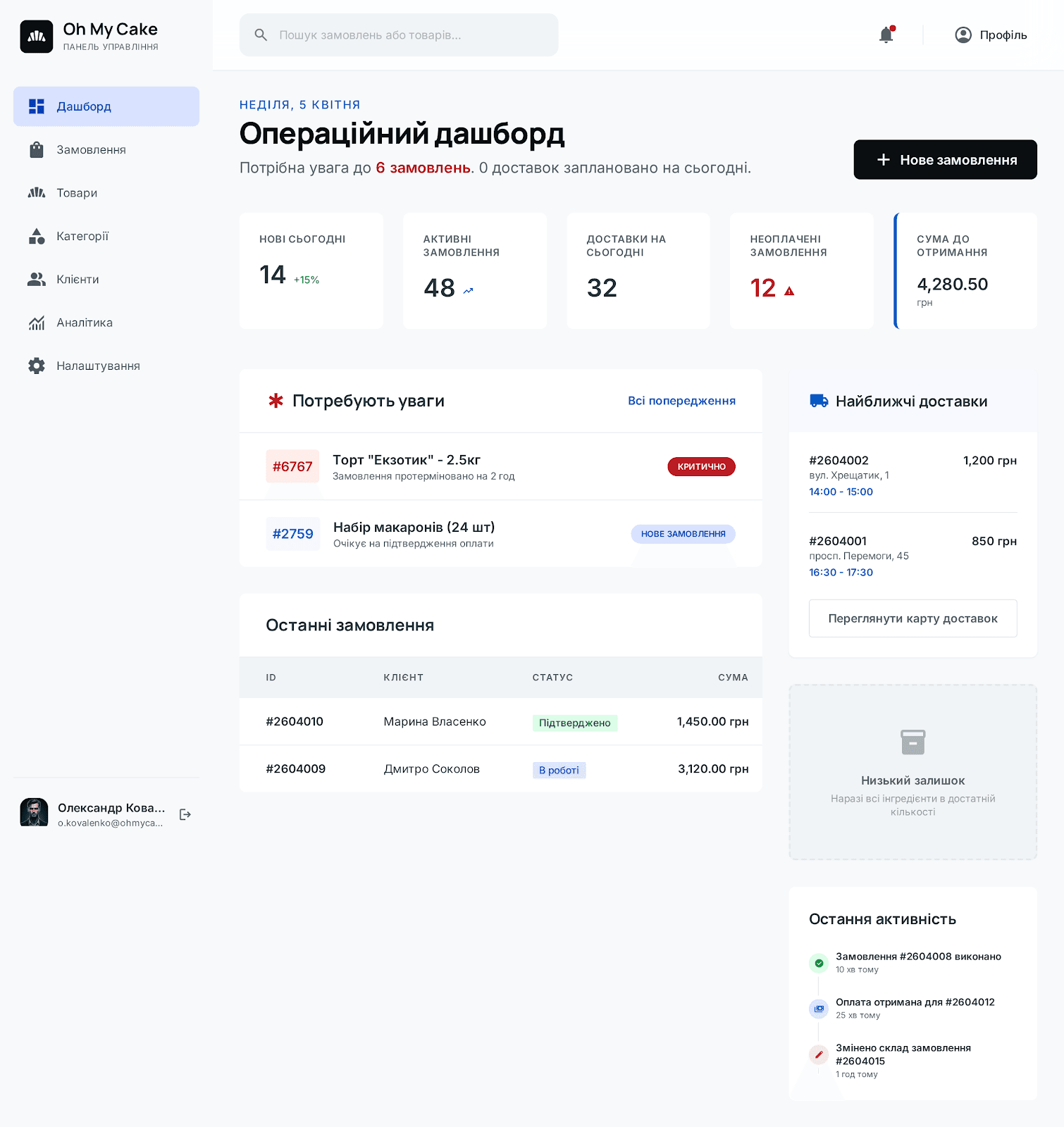
Task: Click the logout icon beside Олександр
Action: 185,814
